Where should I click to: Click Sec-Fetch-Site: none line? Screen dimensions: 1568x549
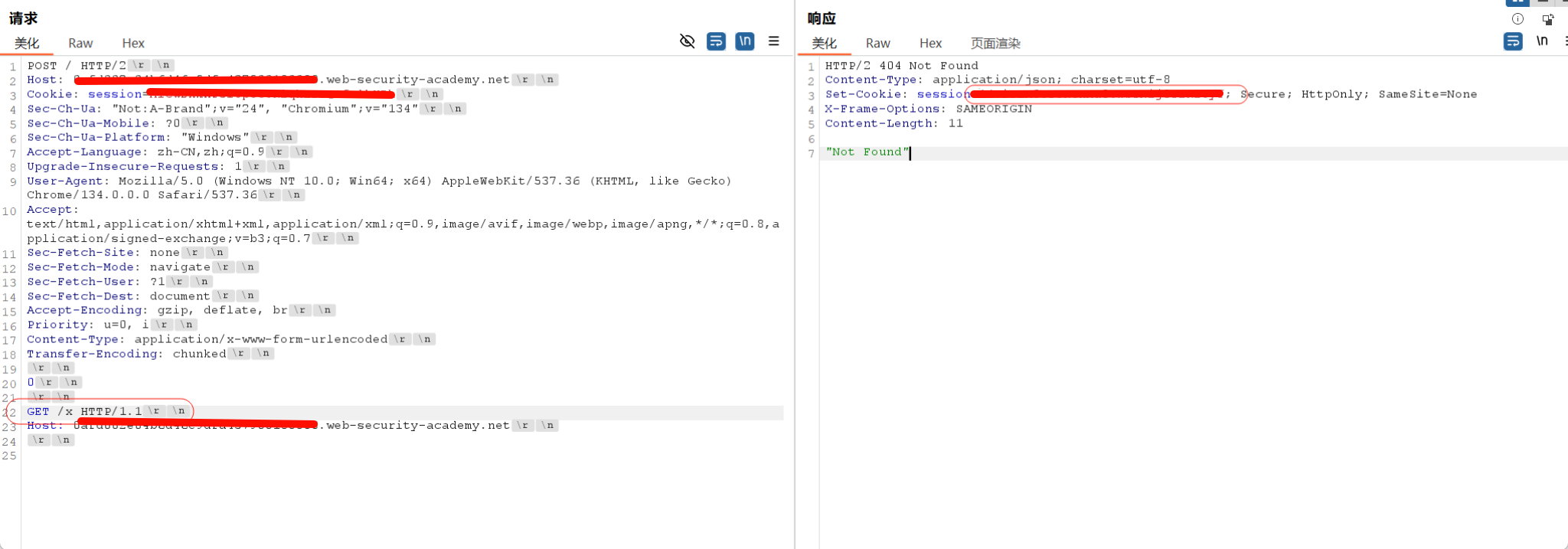[103, 253]
